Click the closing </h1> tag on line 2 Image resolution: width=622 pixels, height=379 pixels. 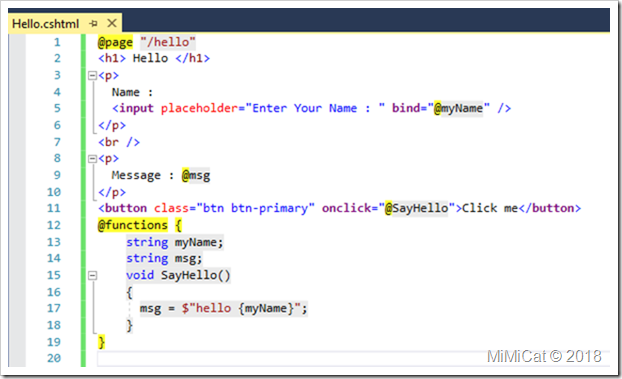point(192,59)
